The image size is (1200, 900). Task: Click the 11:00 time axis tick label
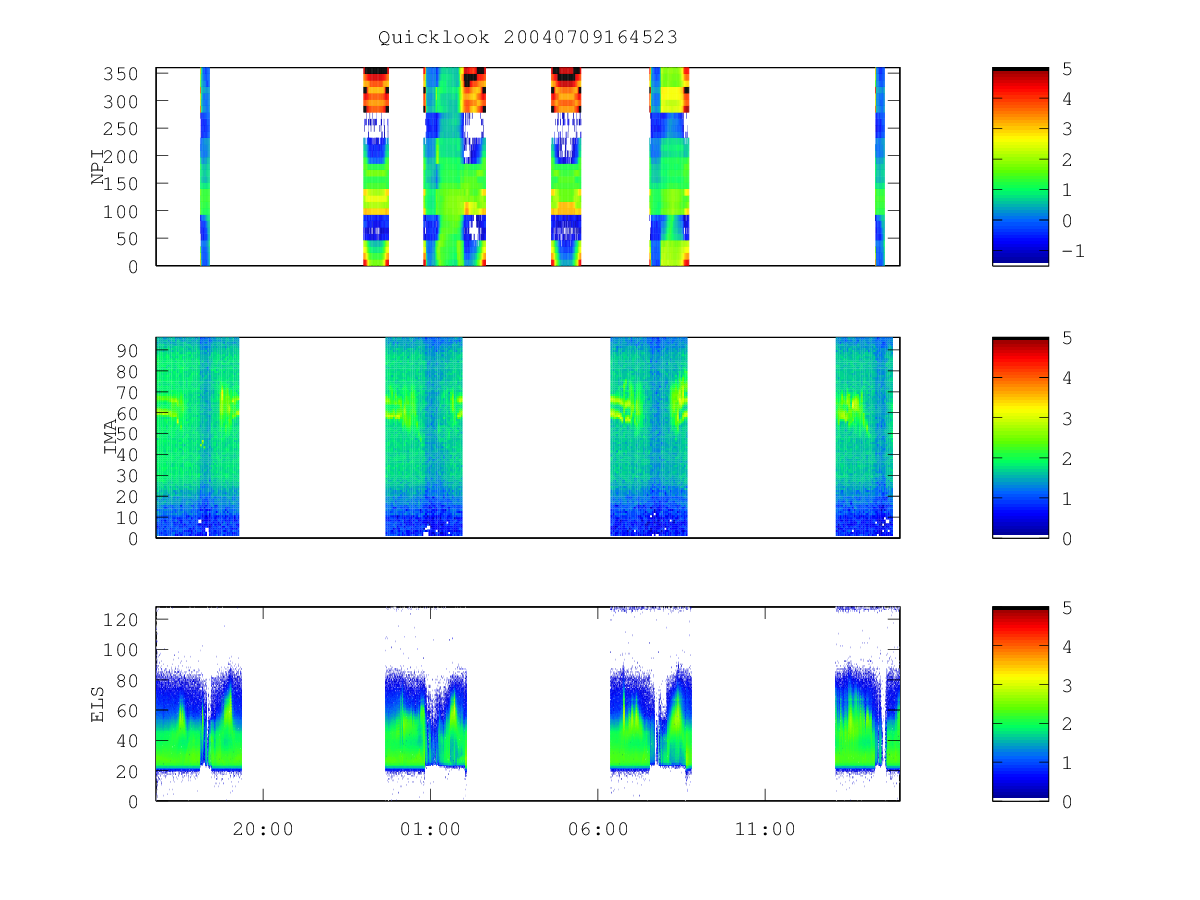coord(765,829)
